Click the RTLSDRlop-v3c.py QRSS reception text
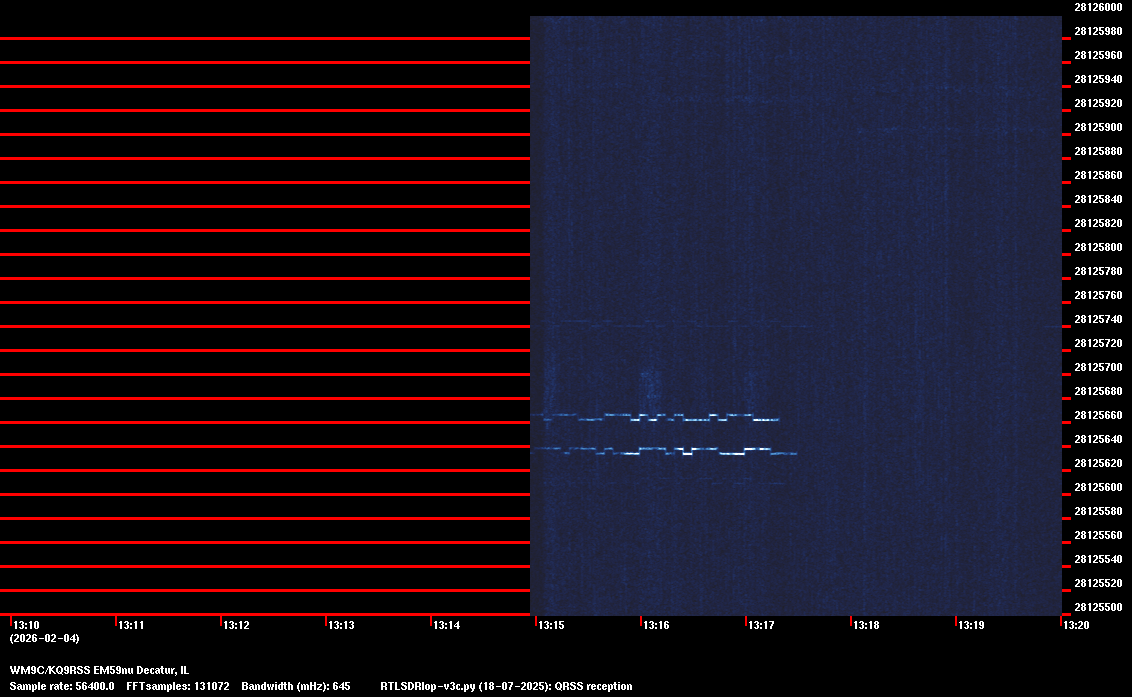 click(x=506, y=686)
